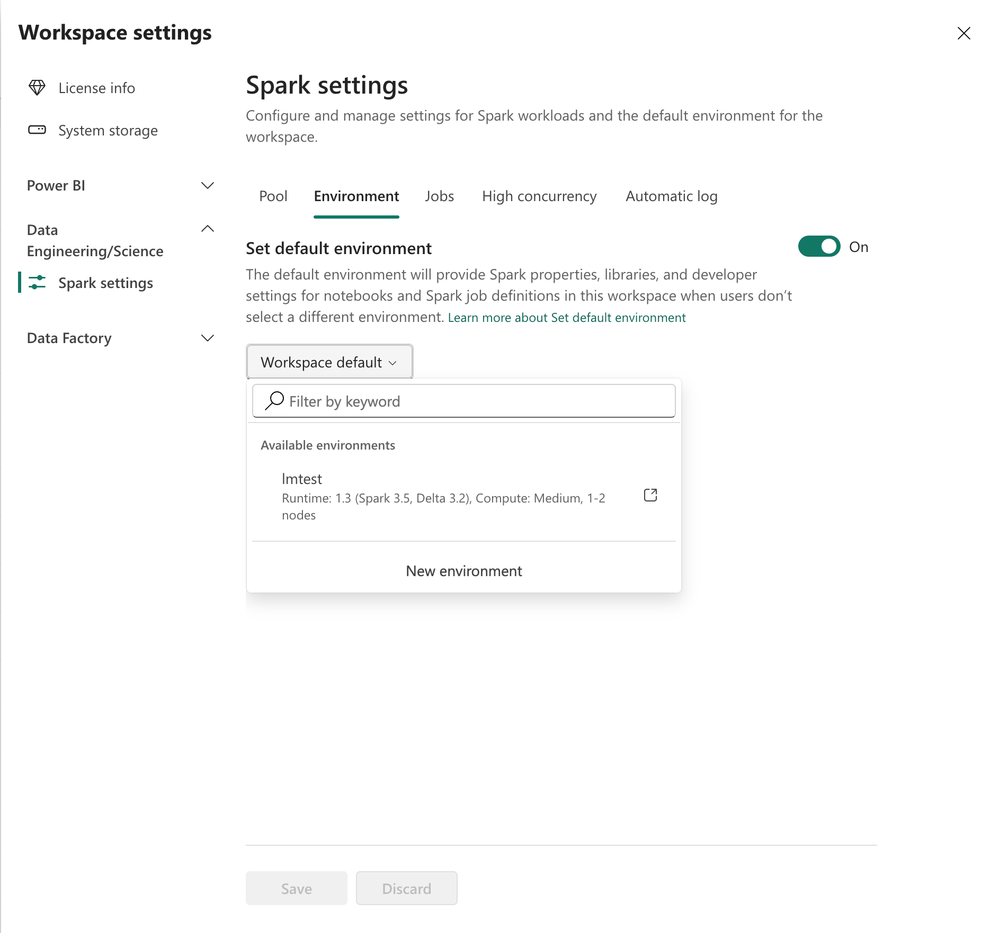
Task: Click the search magnifier icon in filter
Action: [x=275, y=401]
